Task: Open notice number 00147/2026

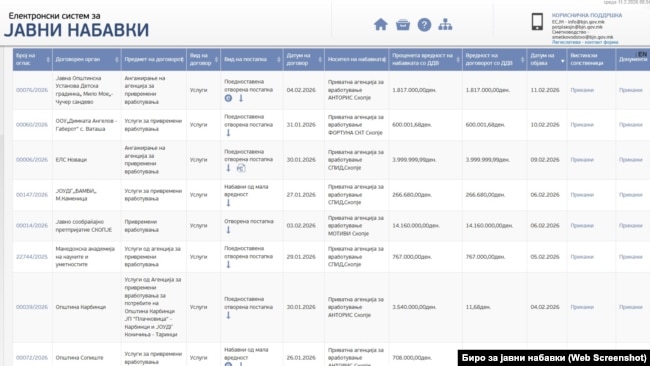Action: [32, 195]
